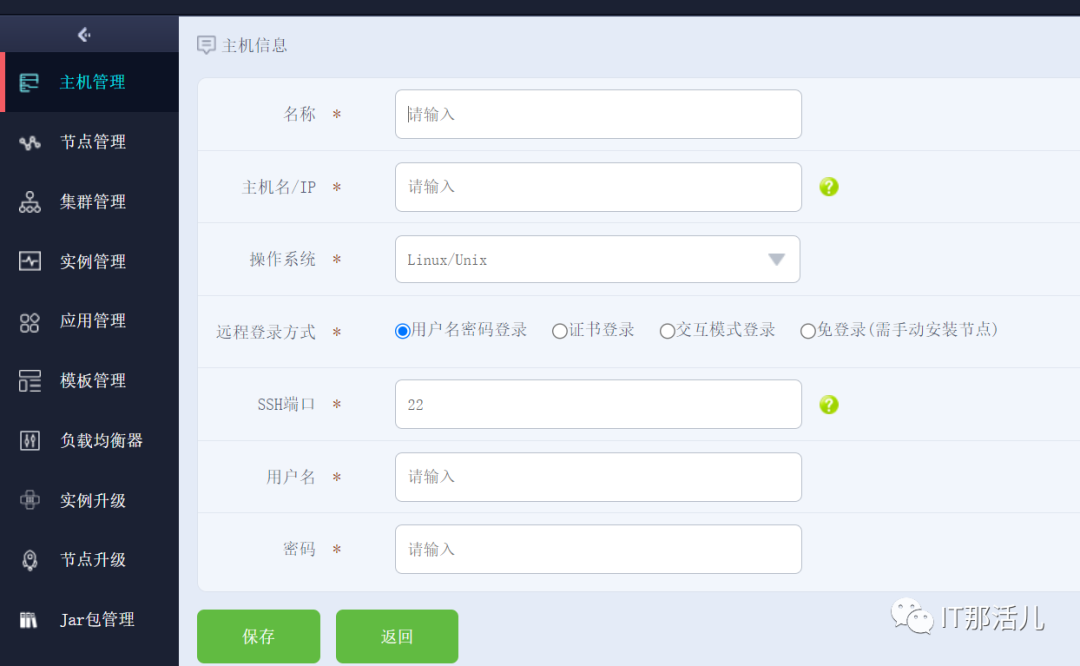The image size is (1080, 666).
Task: Open the 操作系统 Linux/Unix dropdown
Action: (597, 260)
